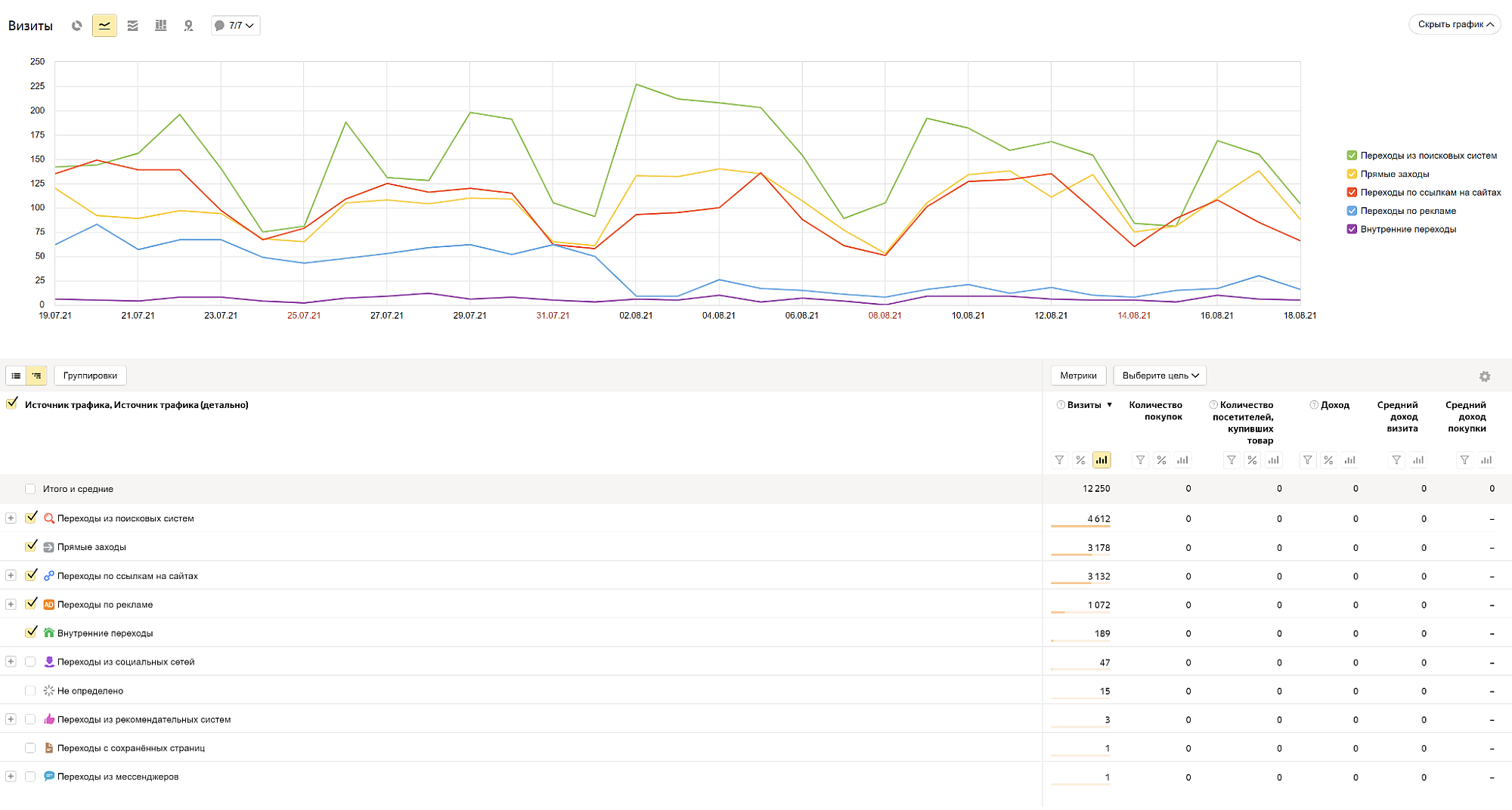Open Группировки settings
The height and width of the screenshot is (810, 1512).
pyautogui.click(x=90, y=376)
